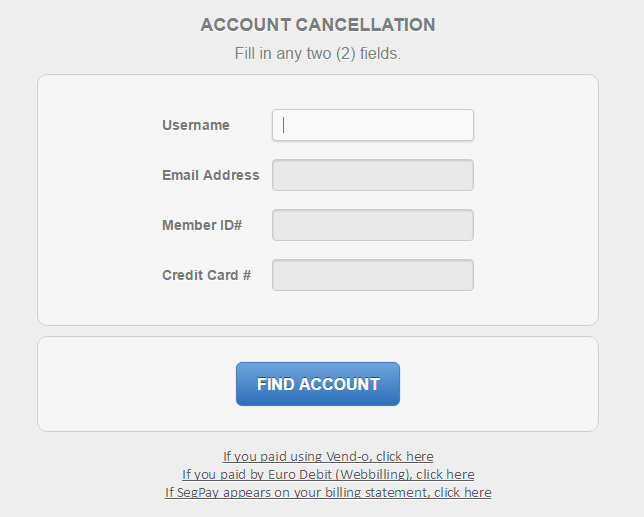Click "click here" in the Euro Debit line
This screenshot has width=644, height=517.
445,474
